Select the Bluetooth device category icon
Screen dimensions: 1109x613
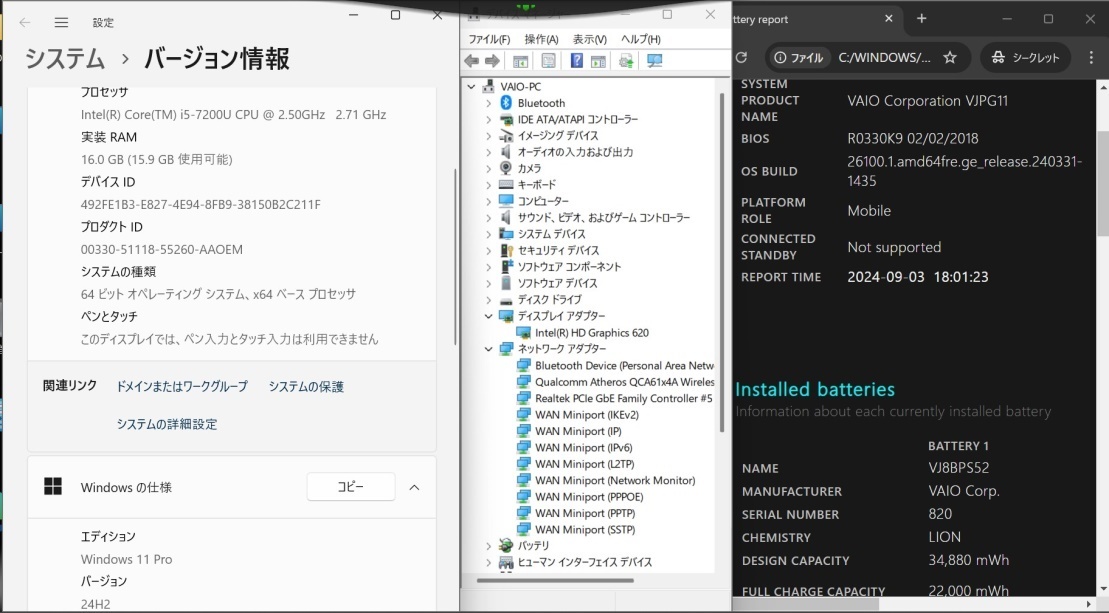click(x=506, y=103)
